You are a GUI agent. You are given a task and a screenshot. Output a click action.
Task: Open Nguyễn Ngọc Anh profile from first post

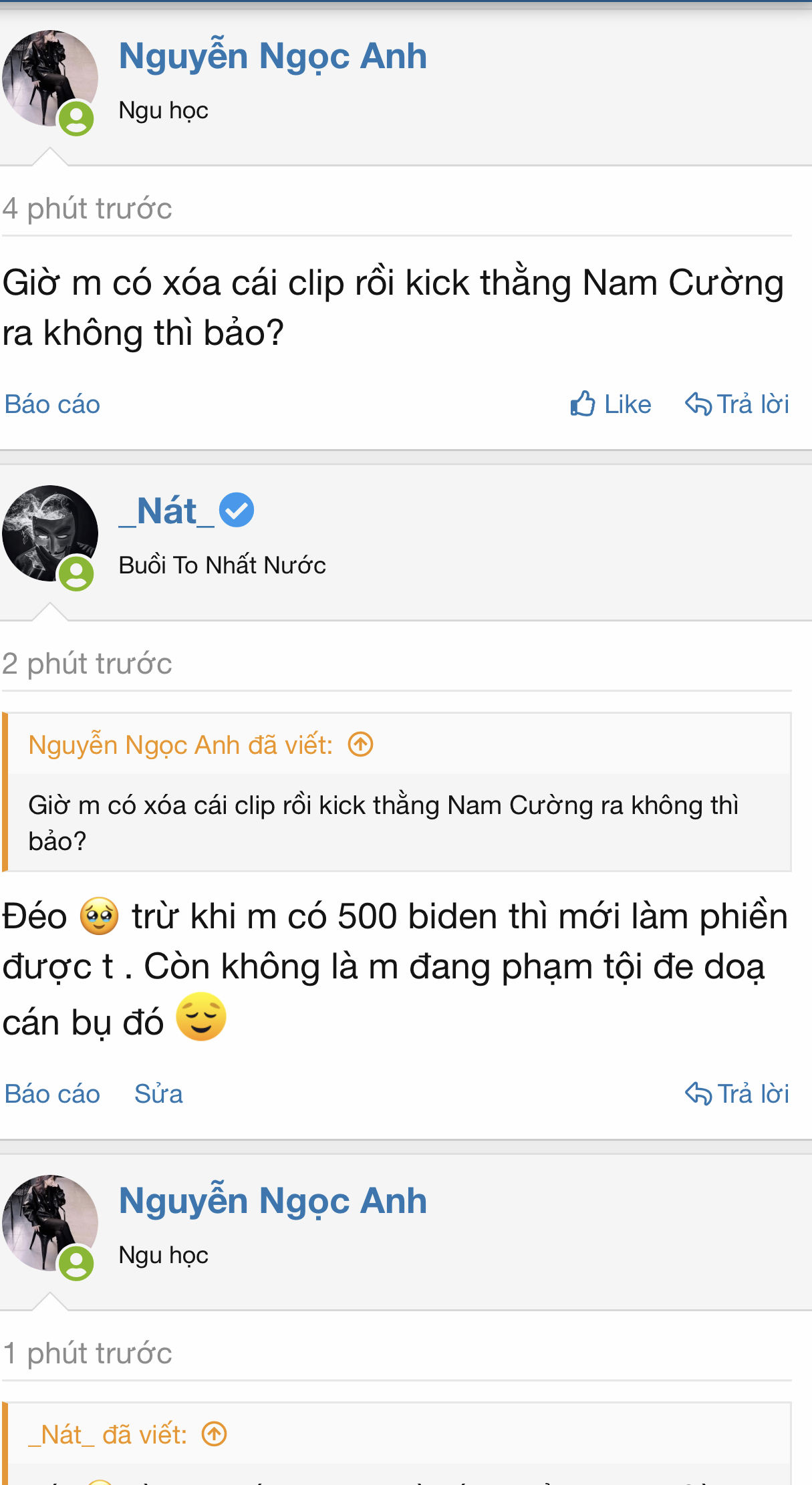click(273, 55)
